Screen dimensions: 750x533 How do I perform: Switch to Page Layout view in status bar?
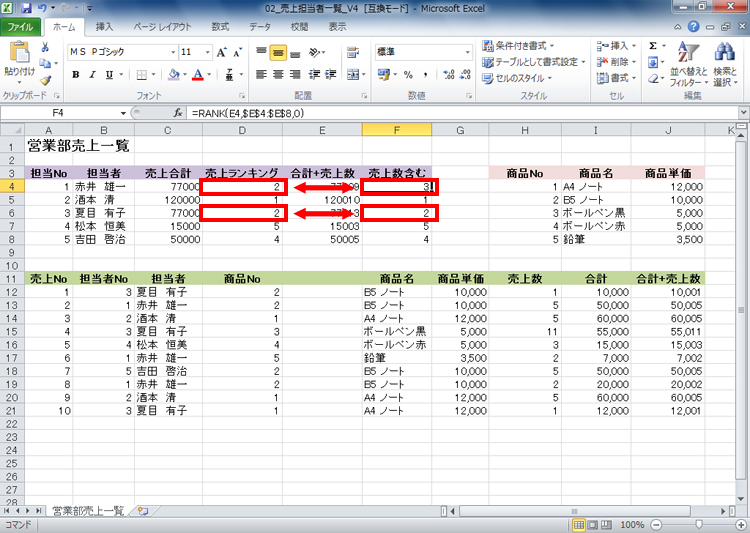click(x=592, y=525)
